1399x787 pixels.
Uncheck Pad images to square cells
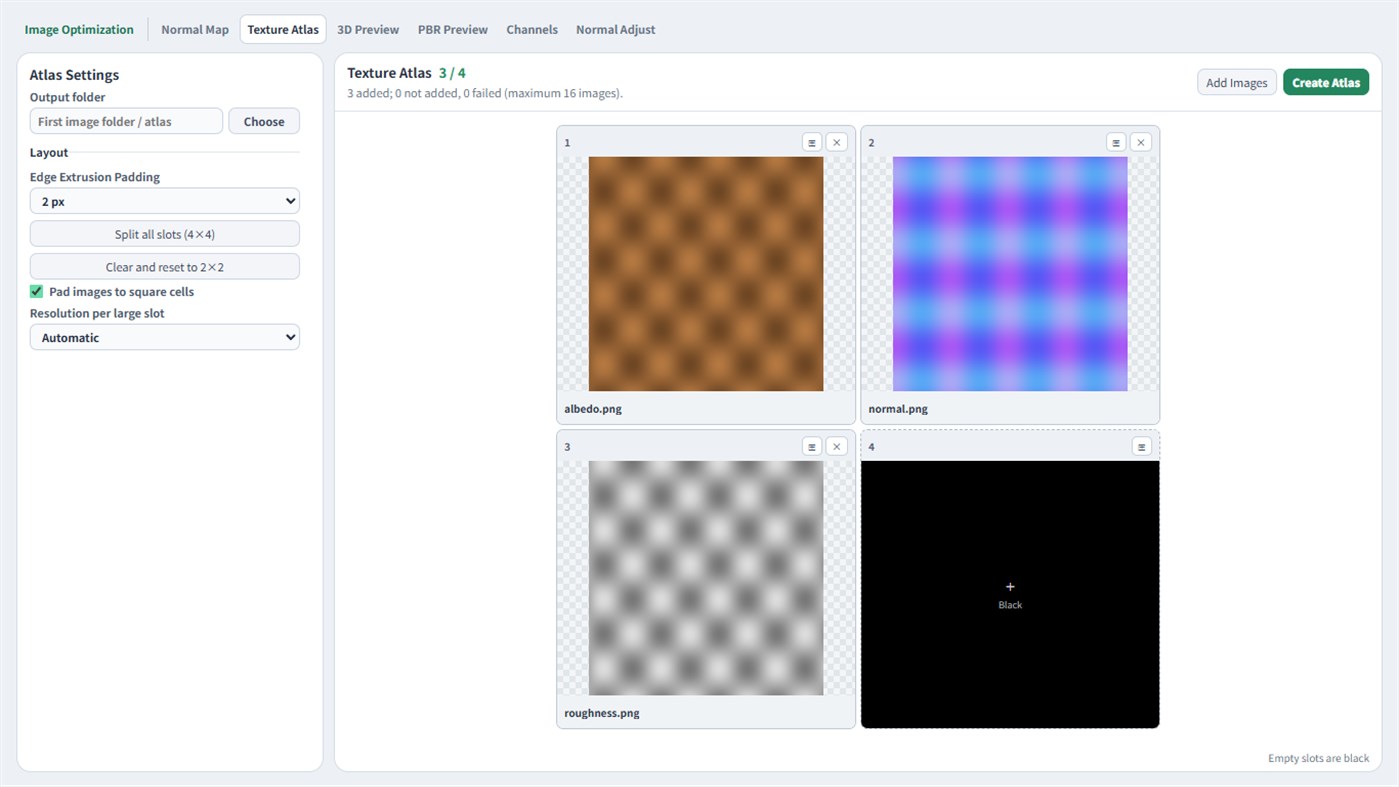tap(37, 292)
